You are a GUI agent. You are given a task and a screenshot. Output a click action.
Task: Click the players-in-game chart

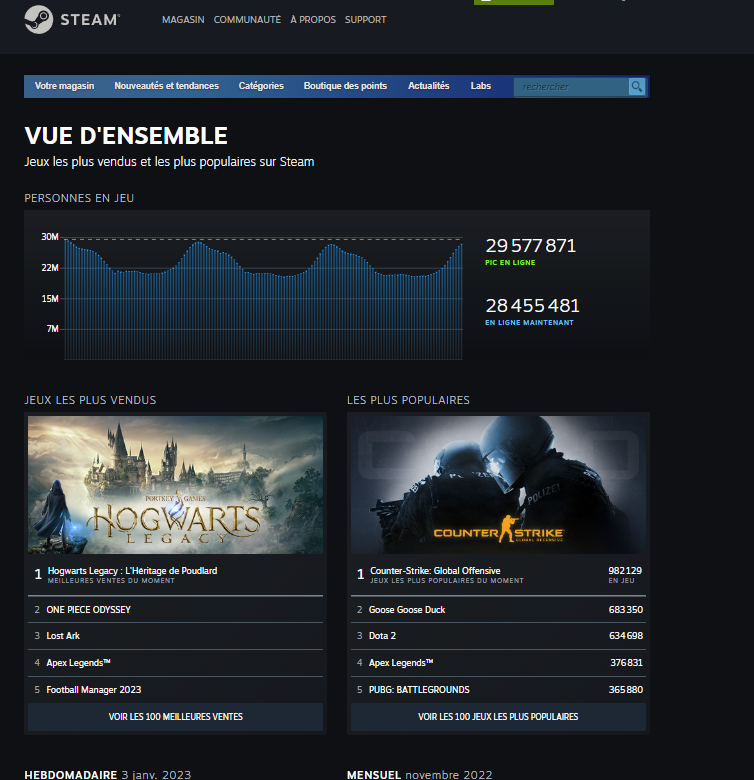pos(263,297)
